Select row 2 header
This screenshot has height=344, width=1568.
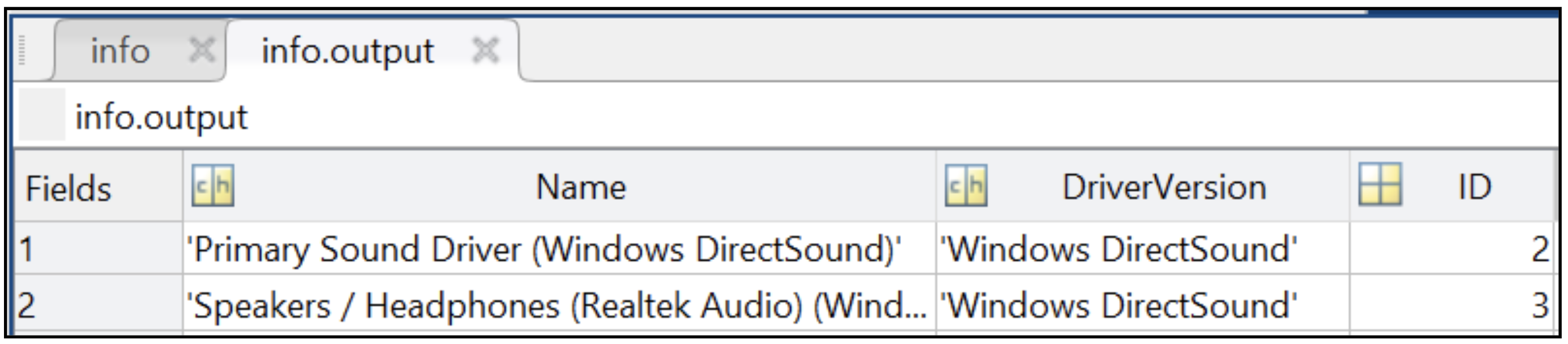pos(98,305)
